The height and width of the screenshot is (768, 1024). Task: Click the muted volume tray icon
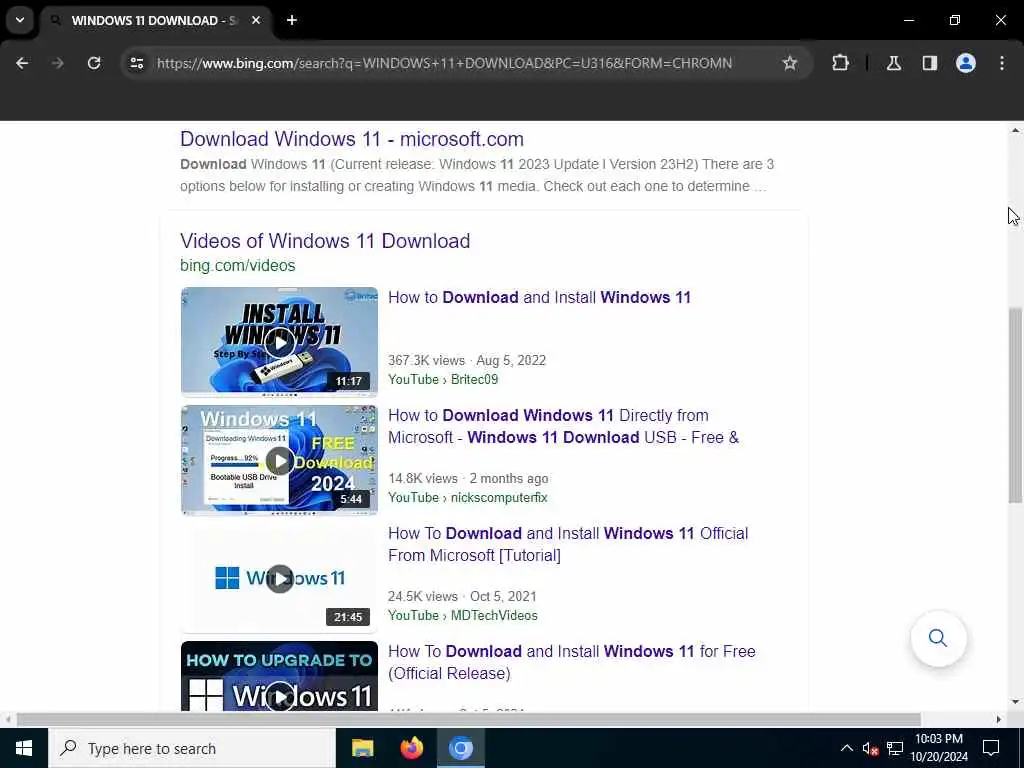click(x=870, y=748)
